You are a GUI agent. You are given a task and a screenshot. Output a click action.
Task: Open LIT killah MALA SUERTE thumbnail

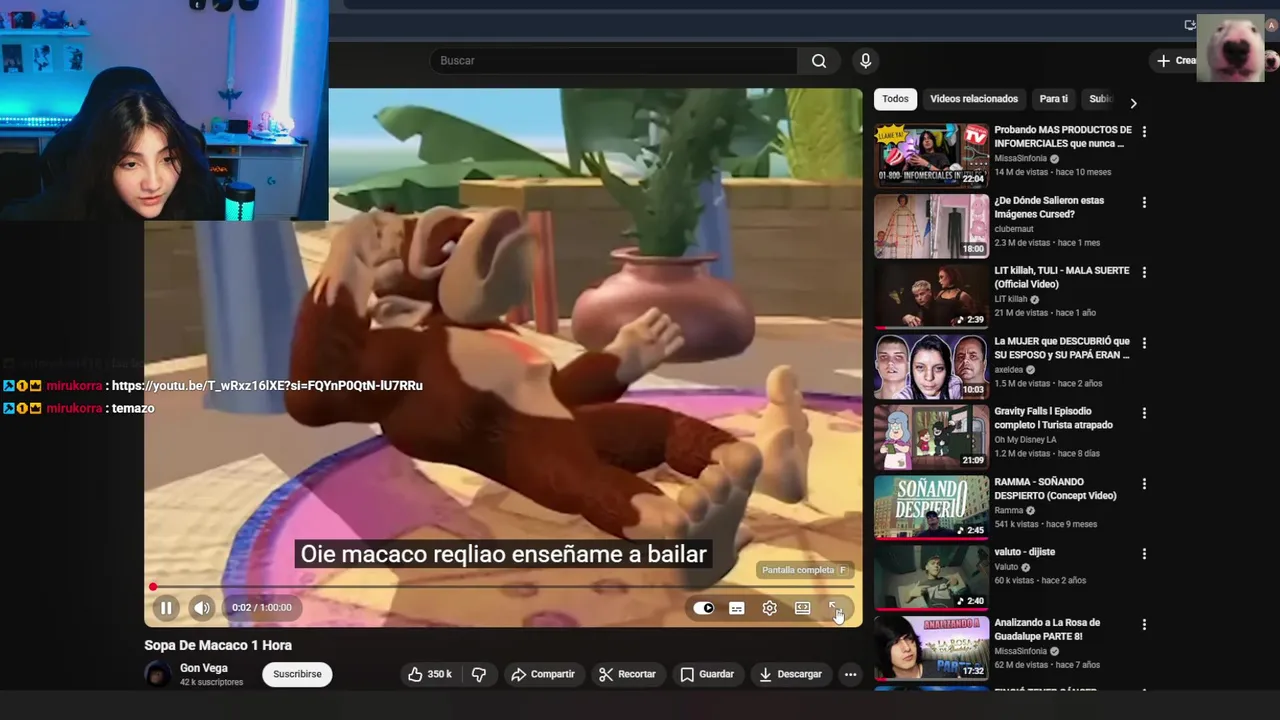[932, 296]
